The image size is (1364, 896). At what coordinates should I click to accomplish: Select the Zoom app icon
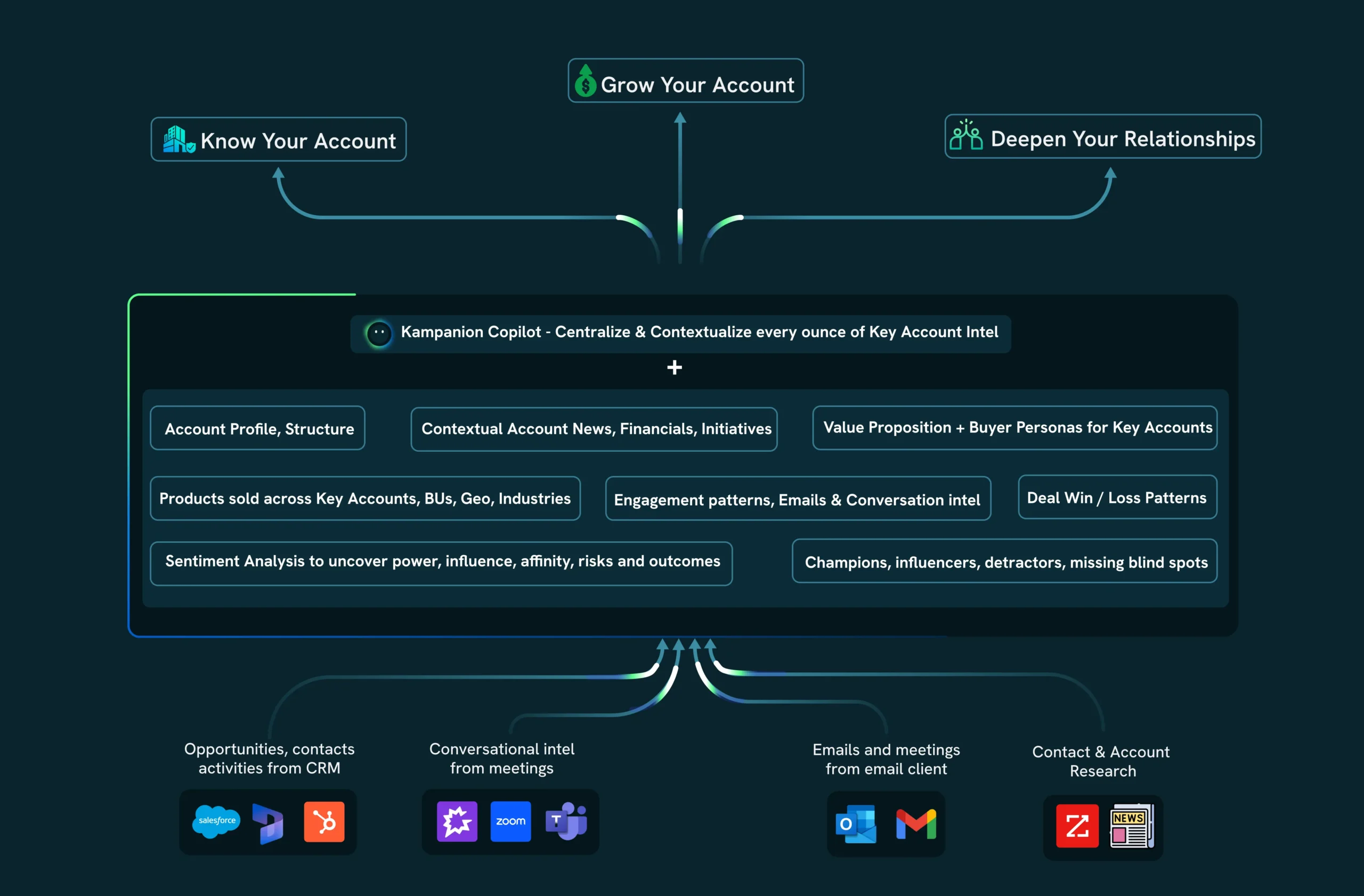pyautogui.click(x=510, y=822)
